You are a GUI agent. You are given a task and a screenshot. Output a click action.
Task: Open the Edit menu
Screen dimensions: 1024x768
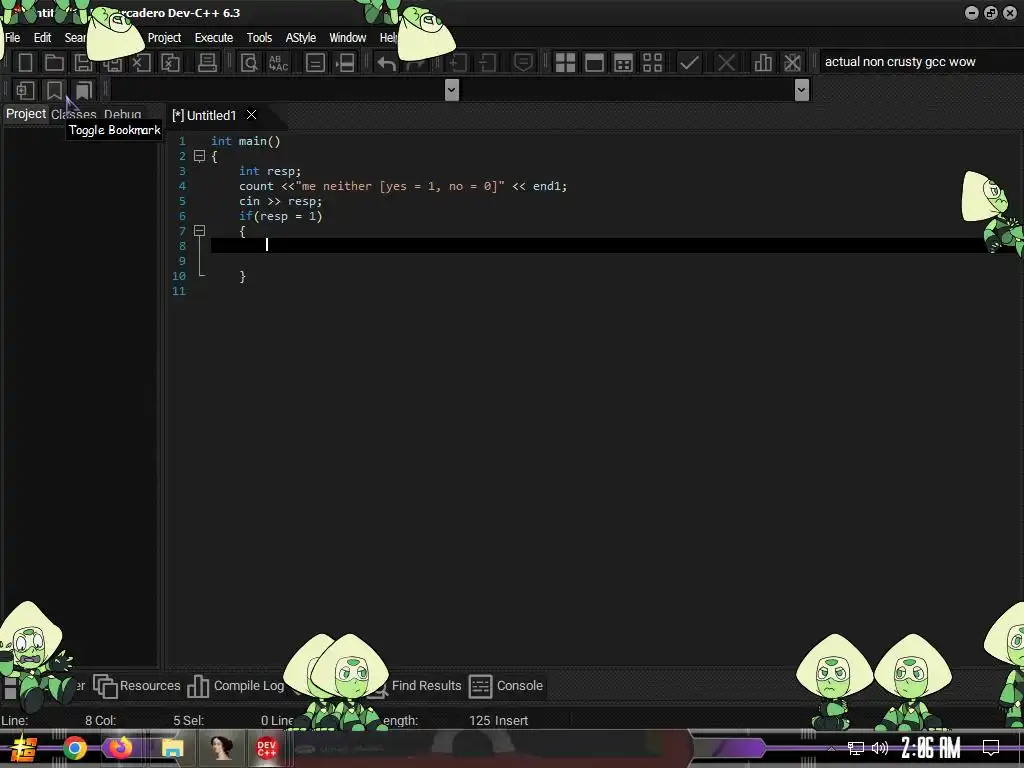(42, 38)
